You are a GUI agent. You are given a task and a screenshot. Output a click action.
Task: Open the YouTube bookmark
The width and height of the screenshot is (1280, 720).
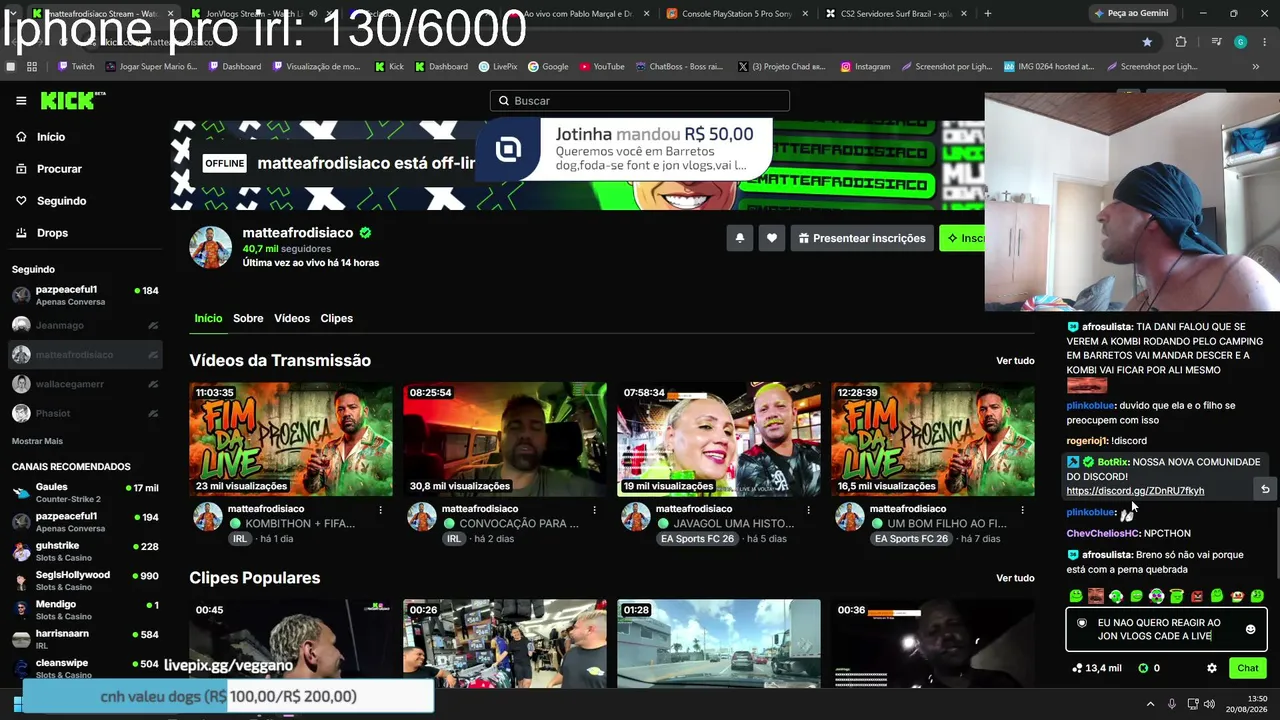(x=602, y=67)
